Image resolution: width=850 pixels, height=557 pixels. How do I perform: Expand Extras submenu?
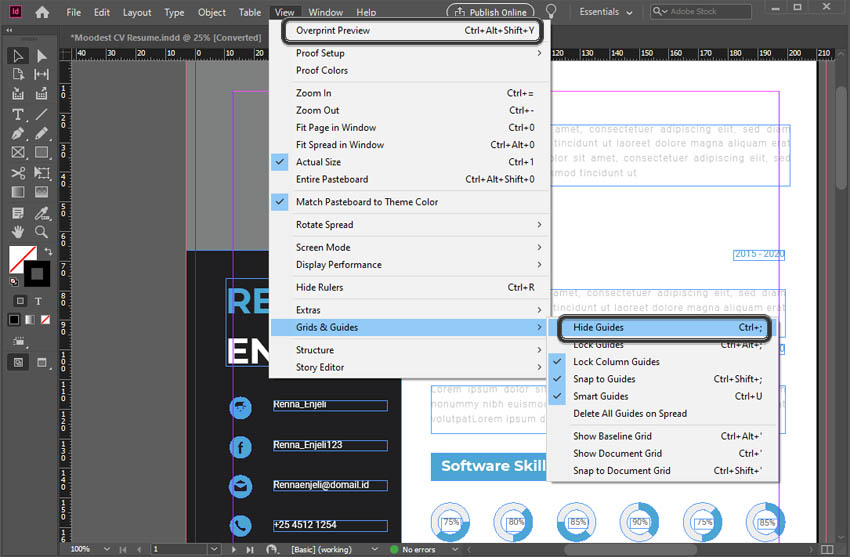tap(410, 310)
